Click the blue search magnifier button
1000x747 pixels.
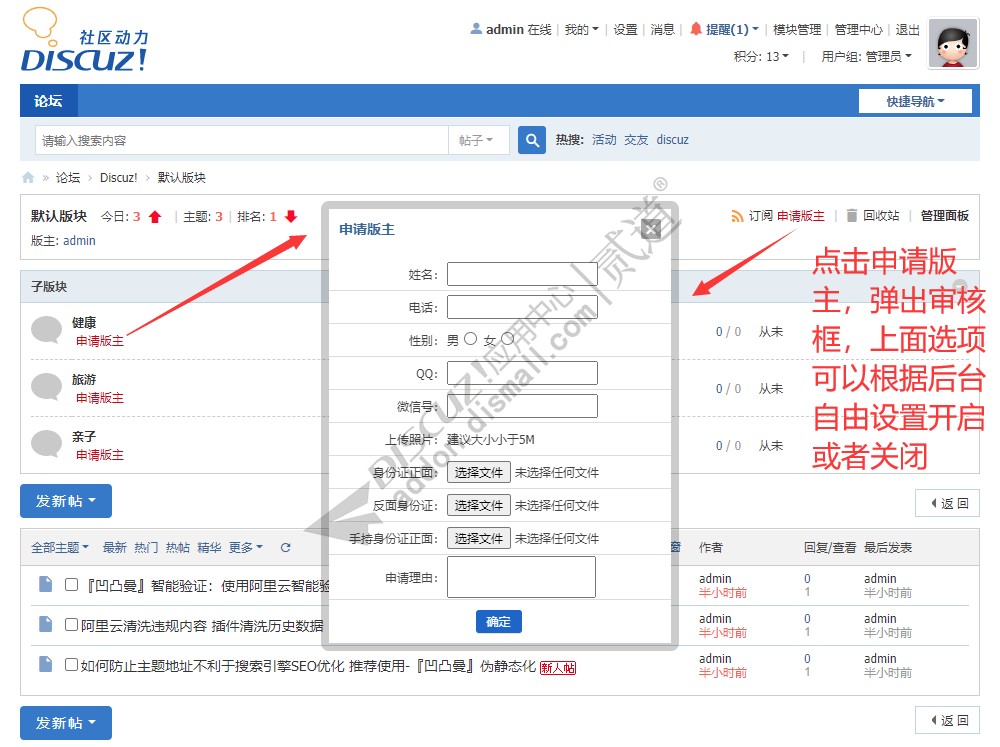point(531,140)
